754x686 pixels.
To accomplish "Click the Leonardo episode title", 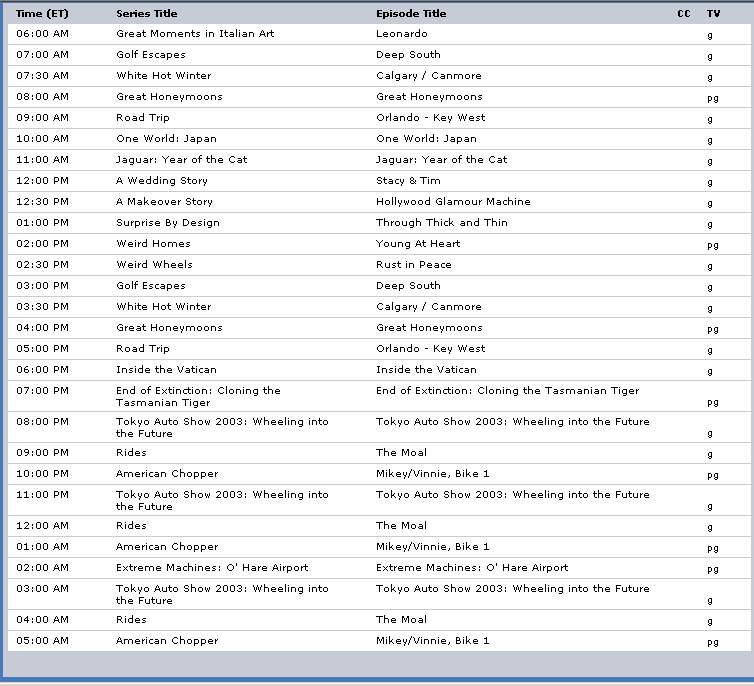I will [402, 34].
